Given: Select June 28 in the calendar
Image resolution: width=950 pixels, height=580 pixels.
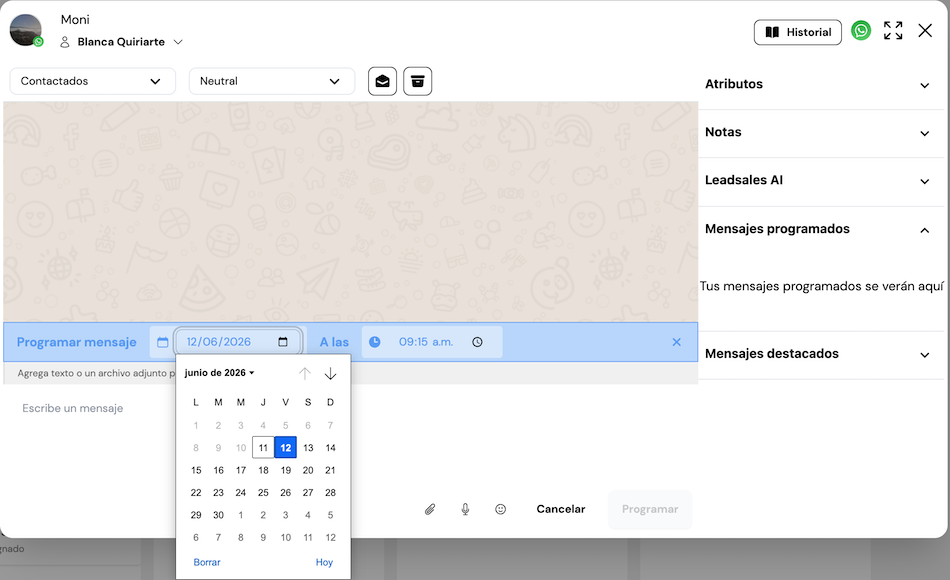Looking at the screenshot, I should coord(330,493).
